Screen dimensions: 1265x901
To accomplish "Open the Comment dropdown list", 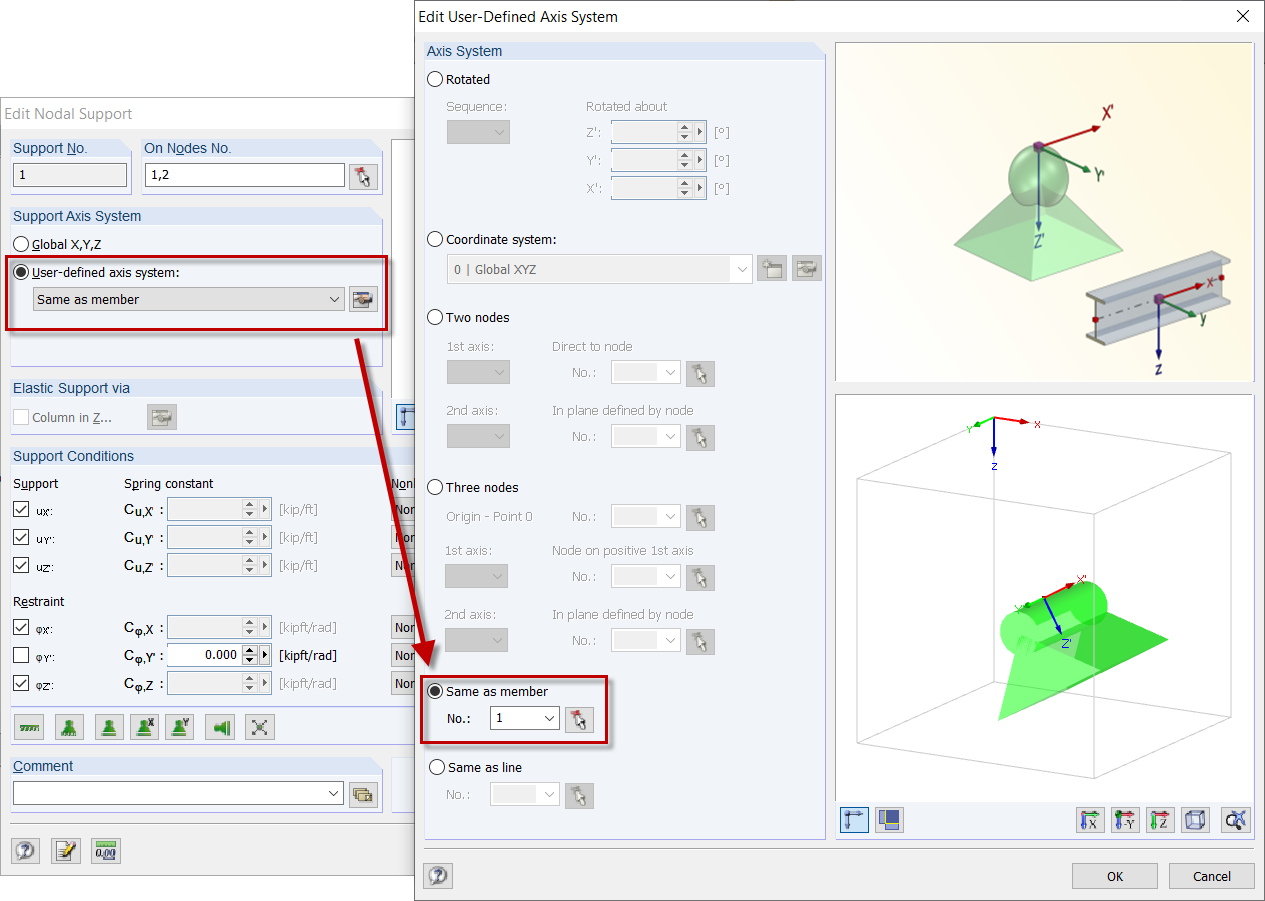I will click(x=333, y=793).
